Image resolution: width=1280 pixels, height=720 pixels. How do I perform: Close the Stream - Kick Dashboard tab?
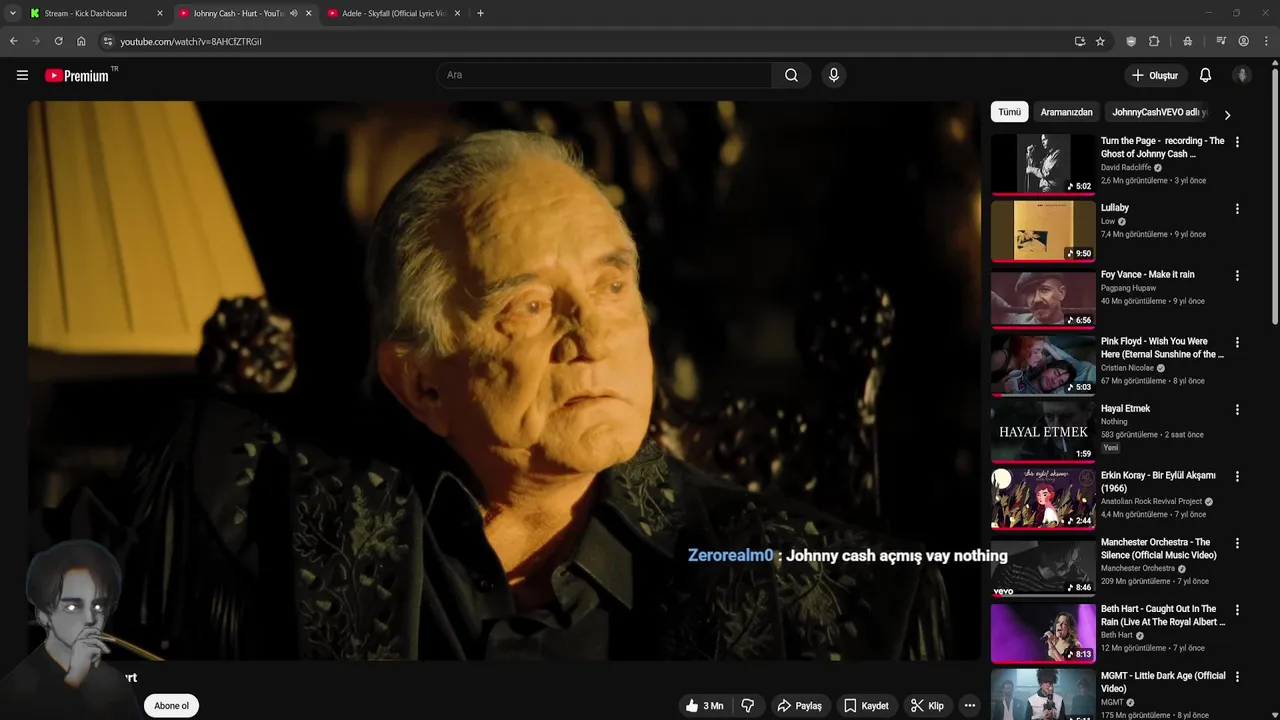click(159, 13)
